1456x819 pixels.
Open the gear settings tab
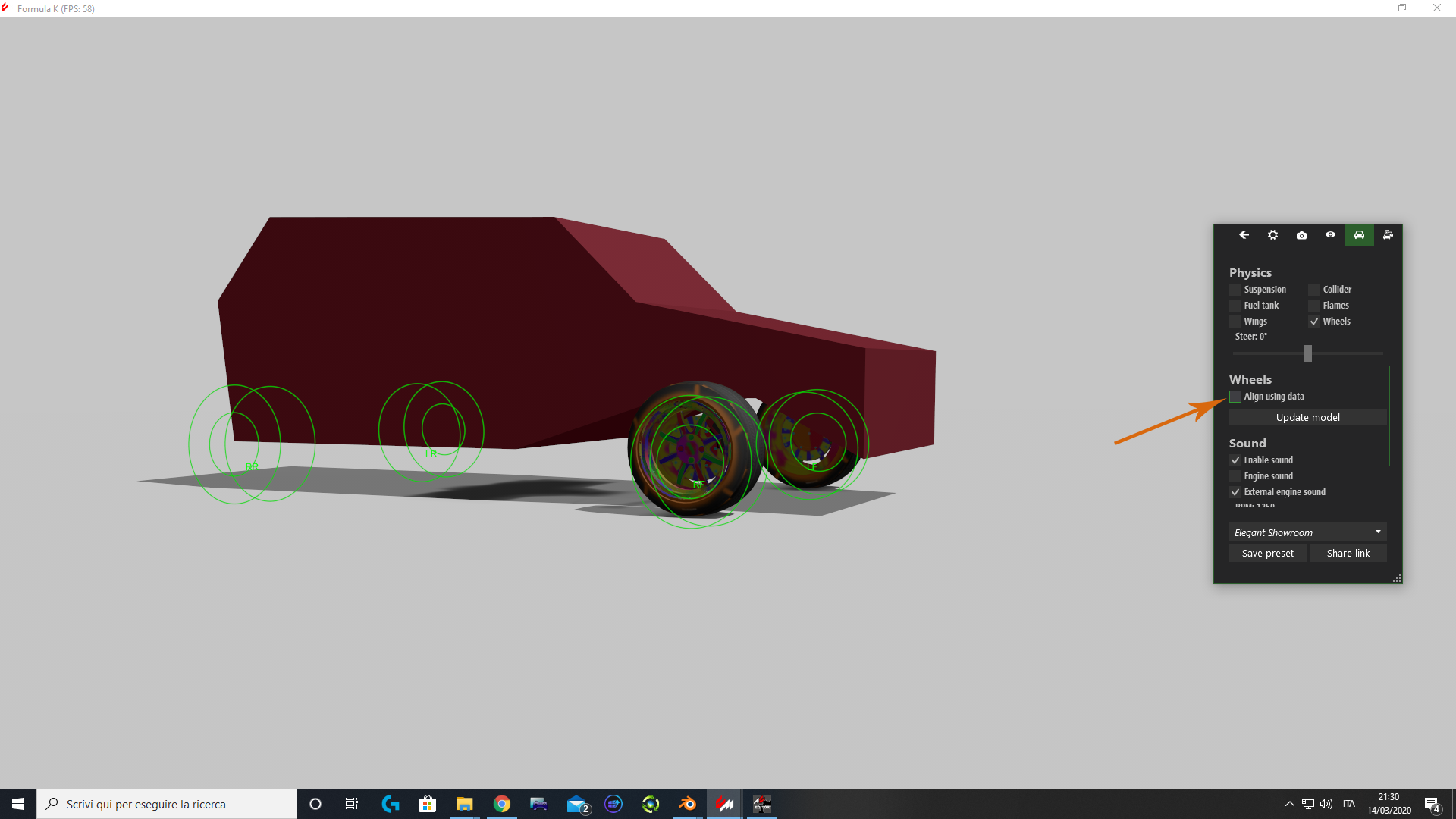coord(1273,235)
